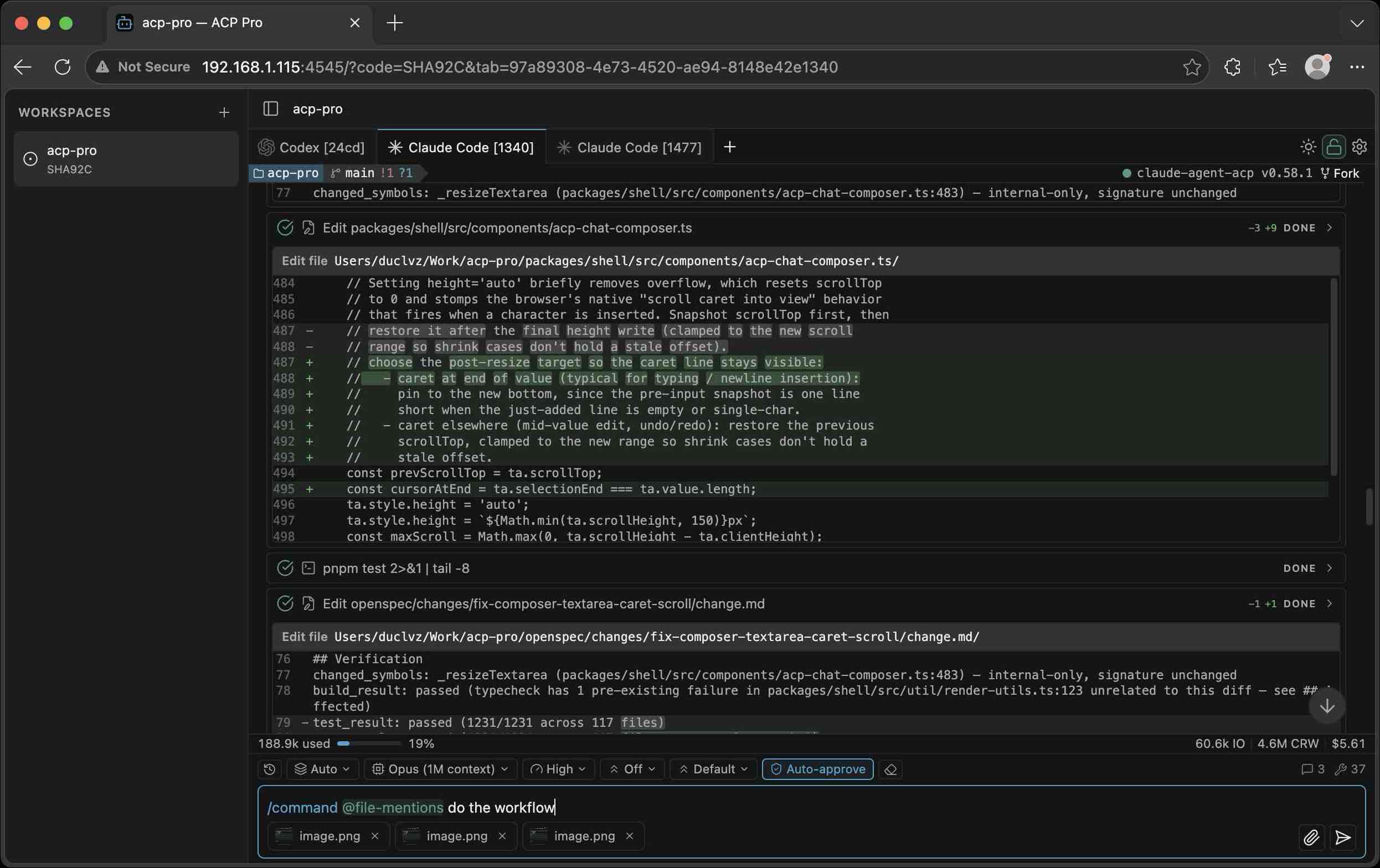Open the browser tab list chevron

point(1357,23)
